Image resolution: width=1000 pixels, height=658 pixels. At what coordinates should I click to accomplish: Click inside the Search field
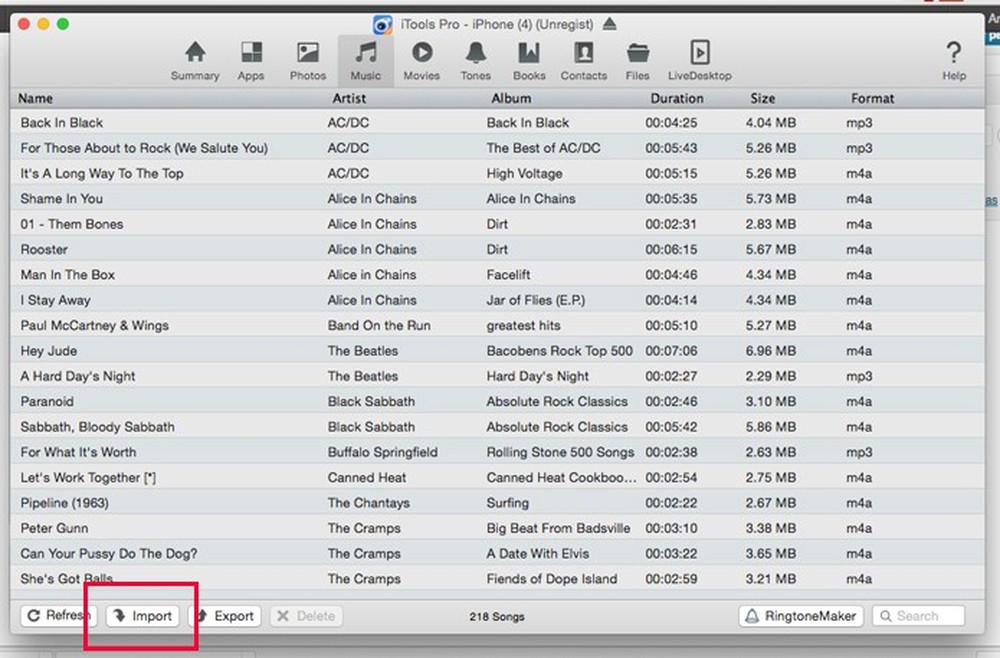pyautogui.click(x=918, y=616)
